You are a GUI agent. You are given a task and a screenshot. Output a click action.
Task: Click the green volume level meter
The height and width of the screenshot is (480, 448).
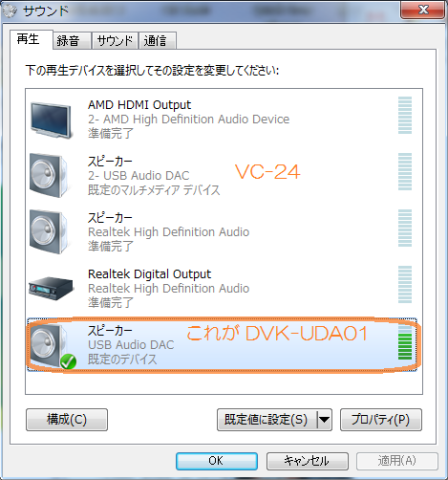pos(405,343)
